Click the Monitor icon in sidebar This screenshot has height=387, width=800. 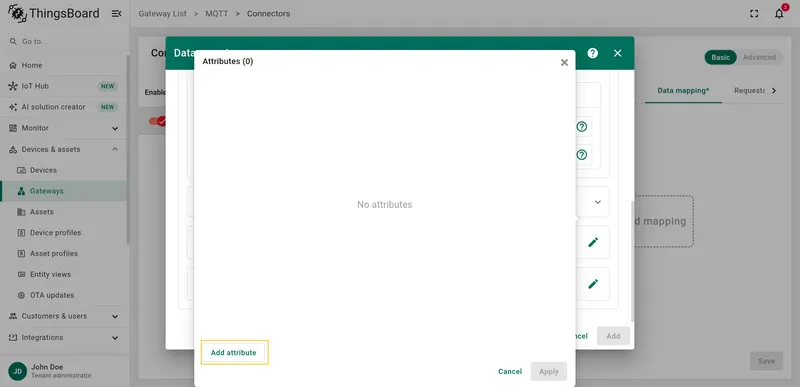[13, 128]
